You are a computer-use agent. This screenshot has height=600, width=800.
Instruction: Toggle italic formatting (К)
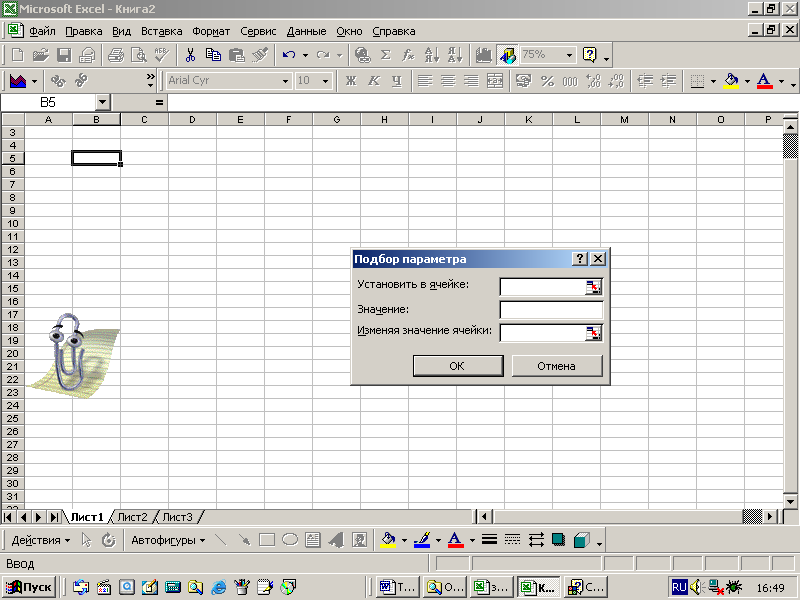tap(374, 81)
